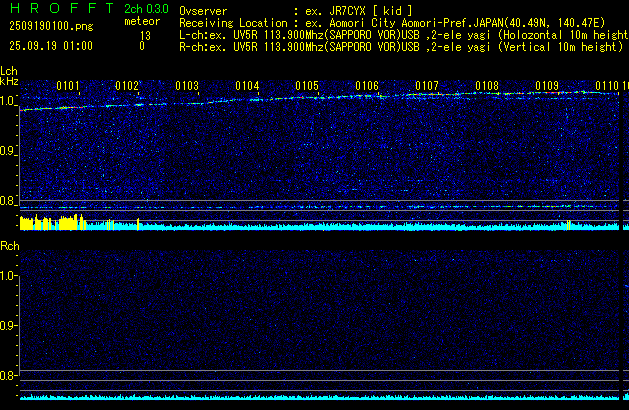Click the 0.9 label on Lch axis

9,151
